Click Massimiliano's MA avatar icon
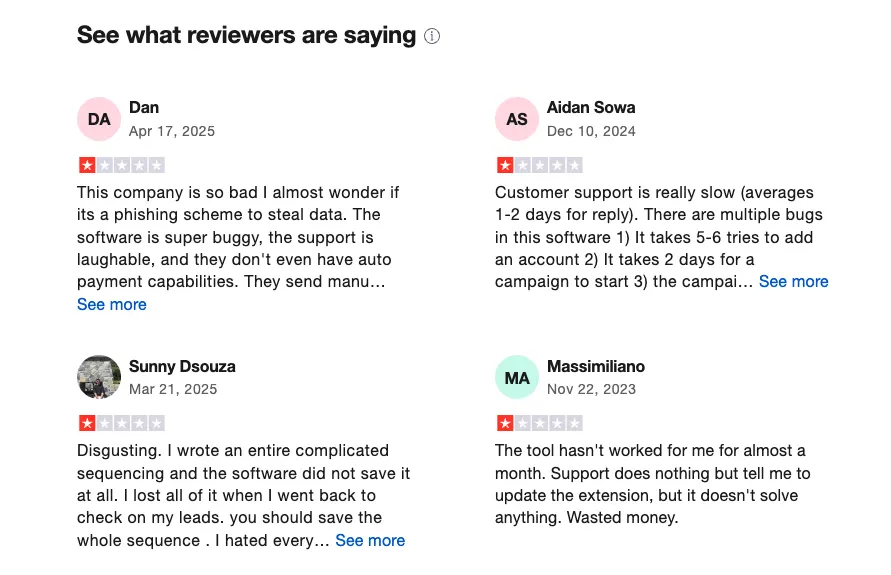The width and height of the screenshot is (891, 575). point(517,377)
